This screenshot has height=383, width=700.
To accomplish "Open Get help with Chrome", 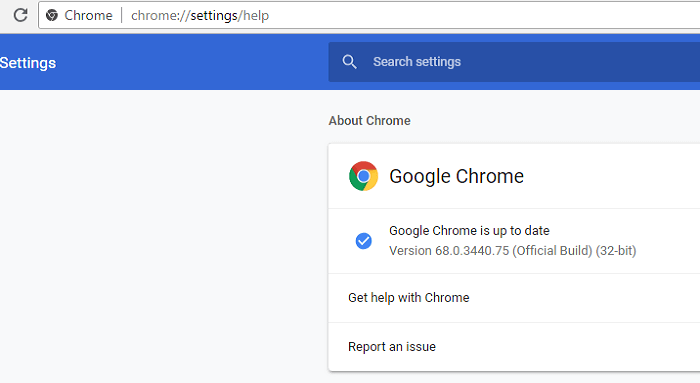I will pyautogui.click(x=514, y=298).
